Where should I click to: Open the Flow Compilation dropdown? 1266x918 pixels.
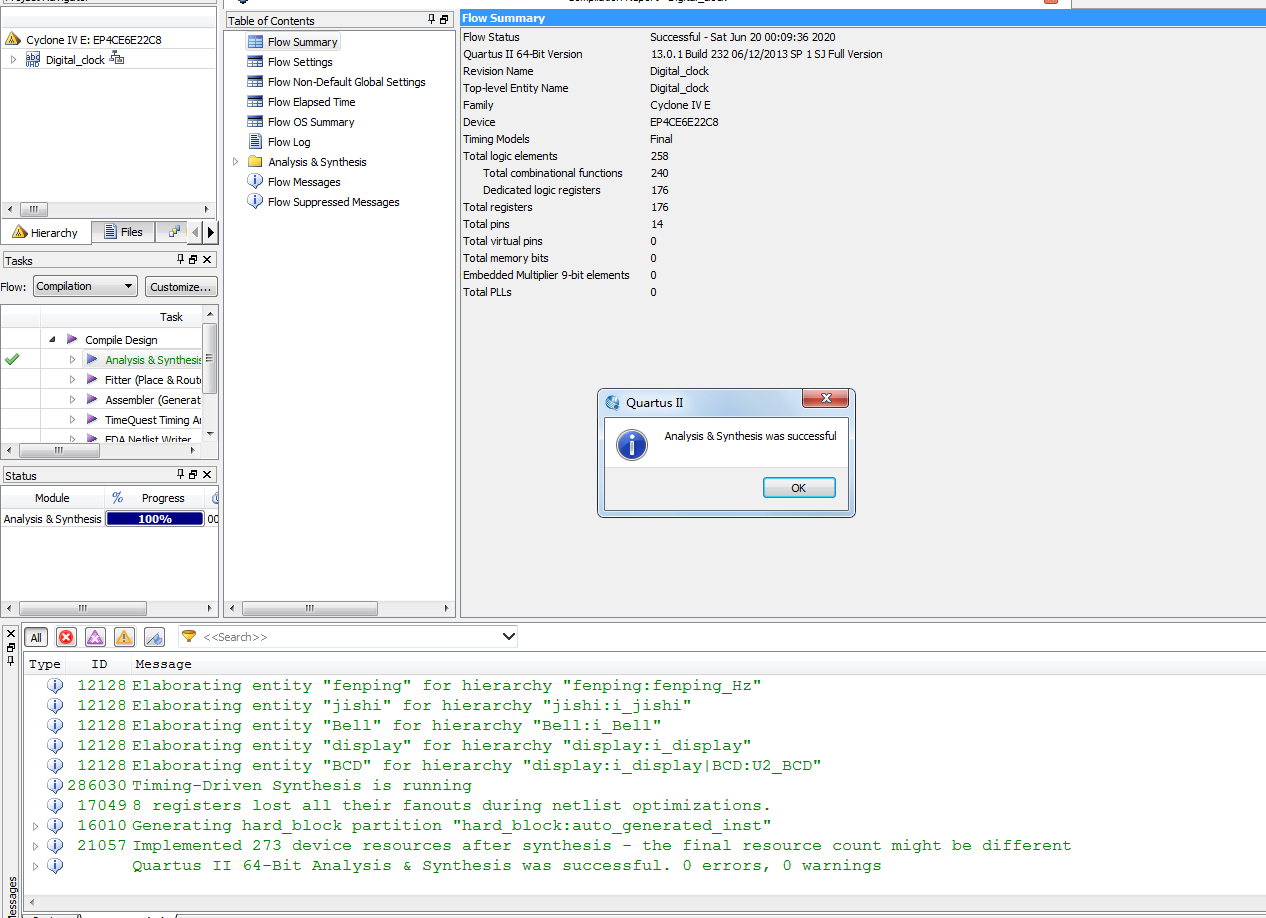[85, 287]
